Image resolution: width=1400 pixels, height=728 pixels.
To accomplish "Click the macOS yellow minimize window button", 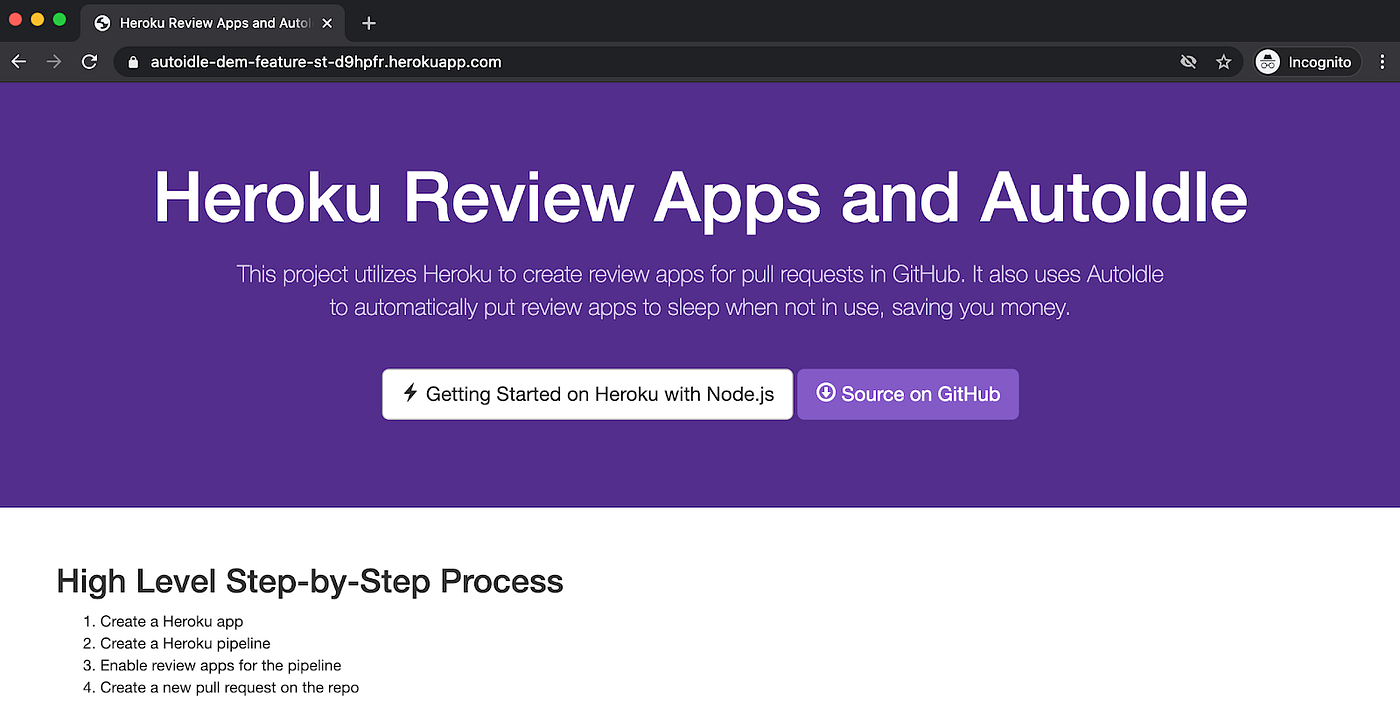I will (x=37, y=19).
